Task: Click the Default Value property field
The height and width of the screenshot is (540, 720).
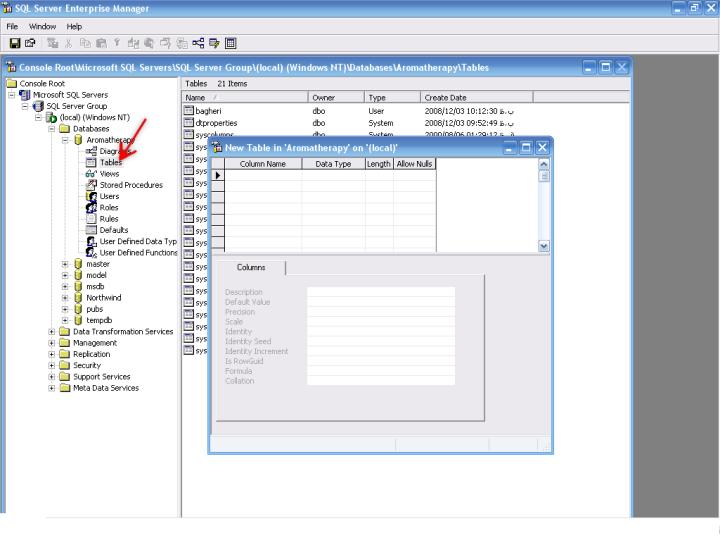Action: pos(381,302)
